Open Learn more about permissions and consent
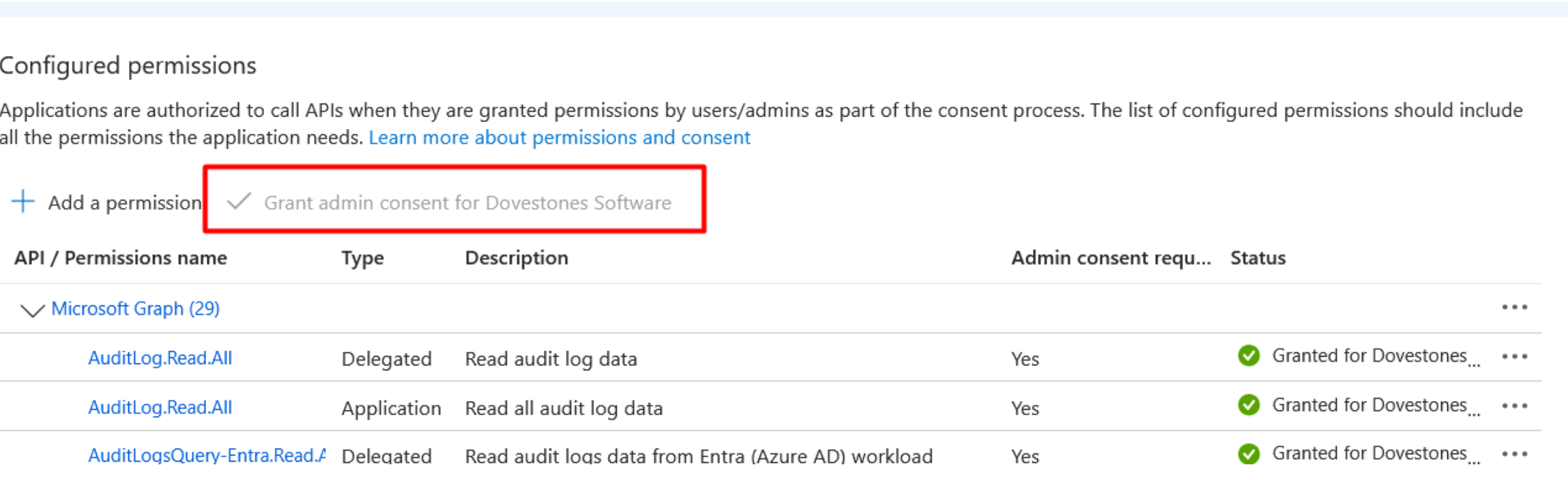 click(560, 138)
